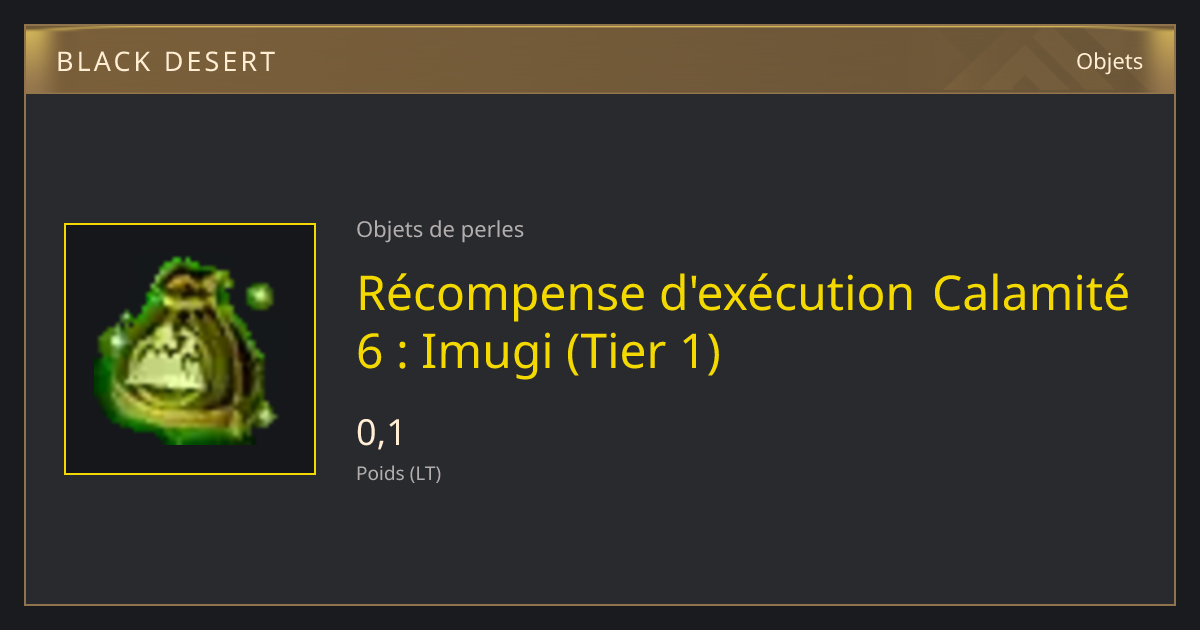Click the item title Récompense d'exécution
Image resolution: width=1200 pixels, height=630 pixels.
coord(636,294)
